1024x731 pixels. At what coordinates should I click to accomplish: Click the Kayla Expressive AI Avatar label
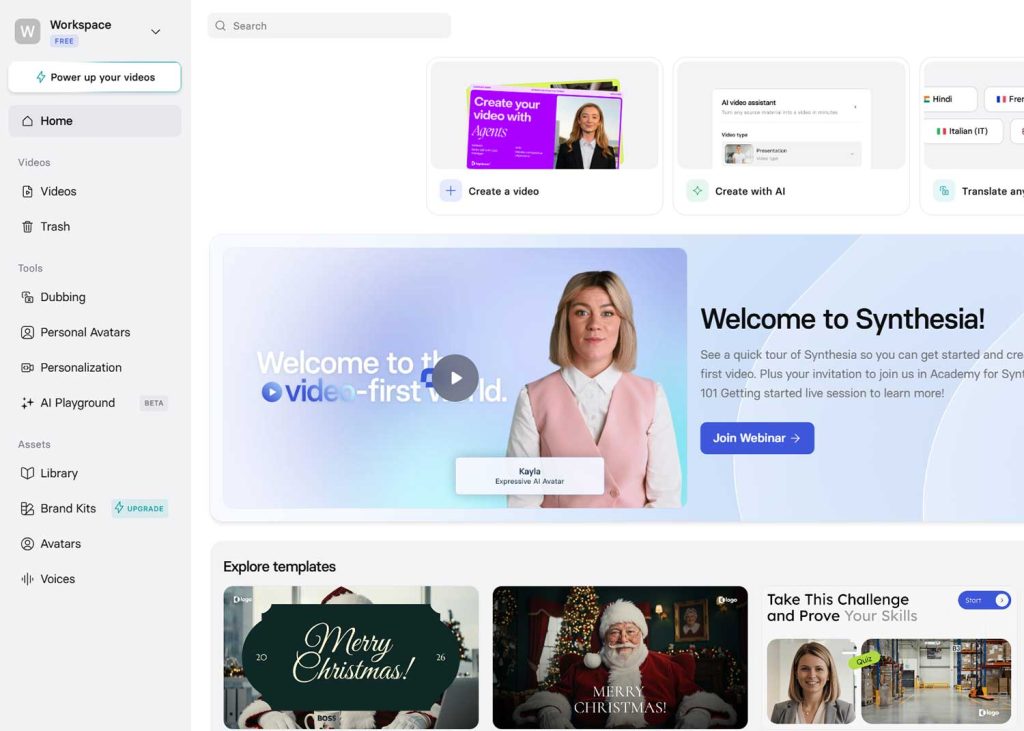pos(530,476)
